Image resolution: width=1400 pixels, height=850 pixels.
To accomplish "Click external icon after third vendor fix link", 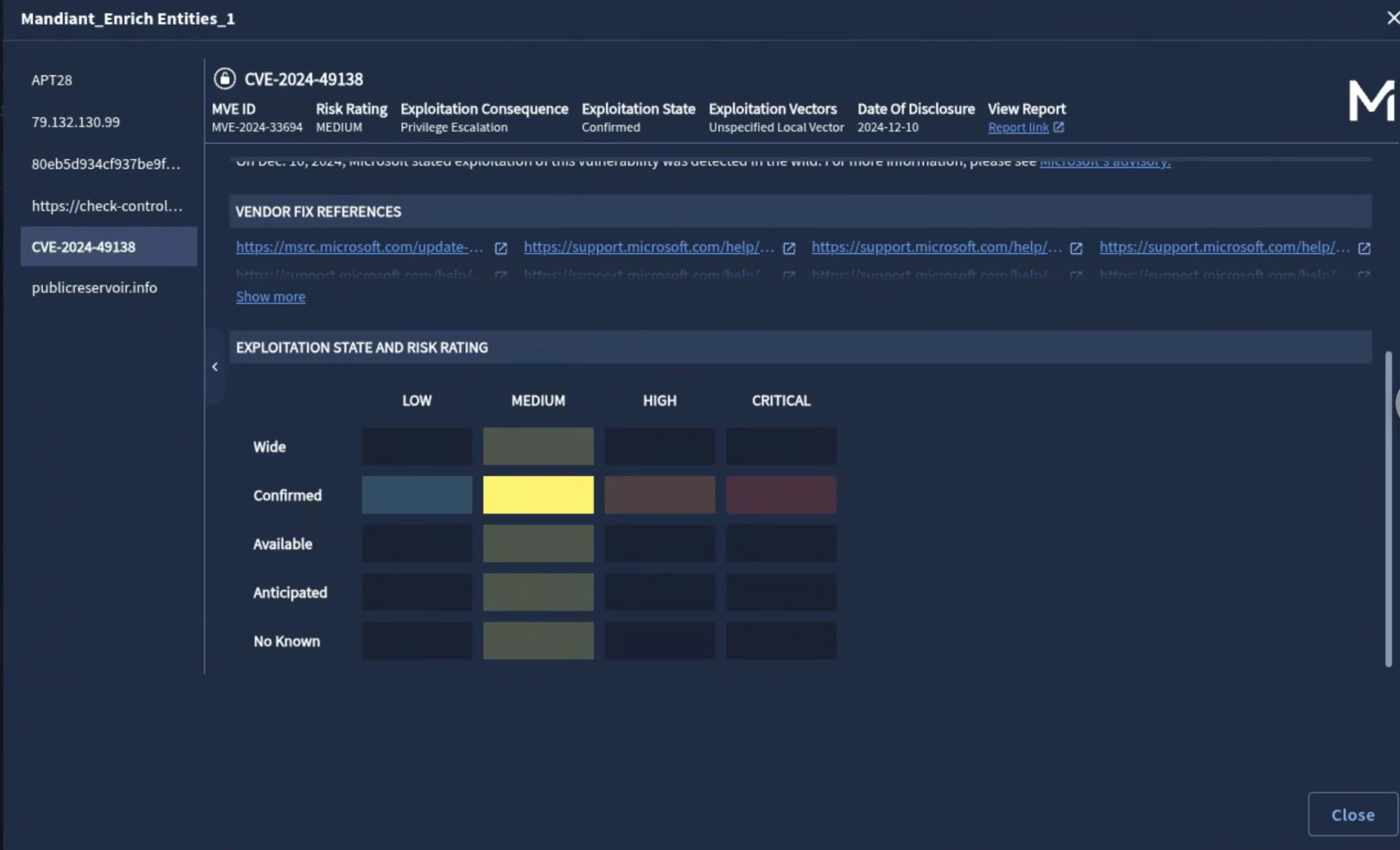I will [1076, 248].
